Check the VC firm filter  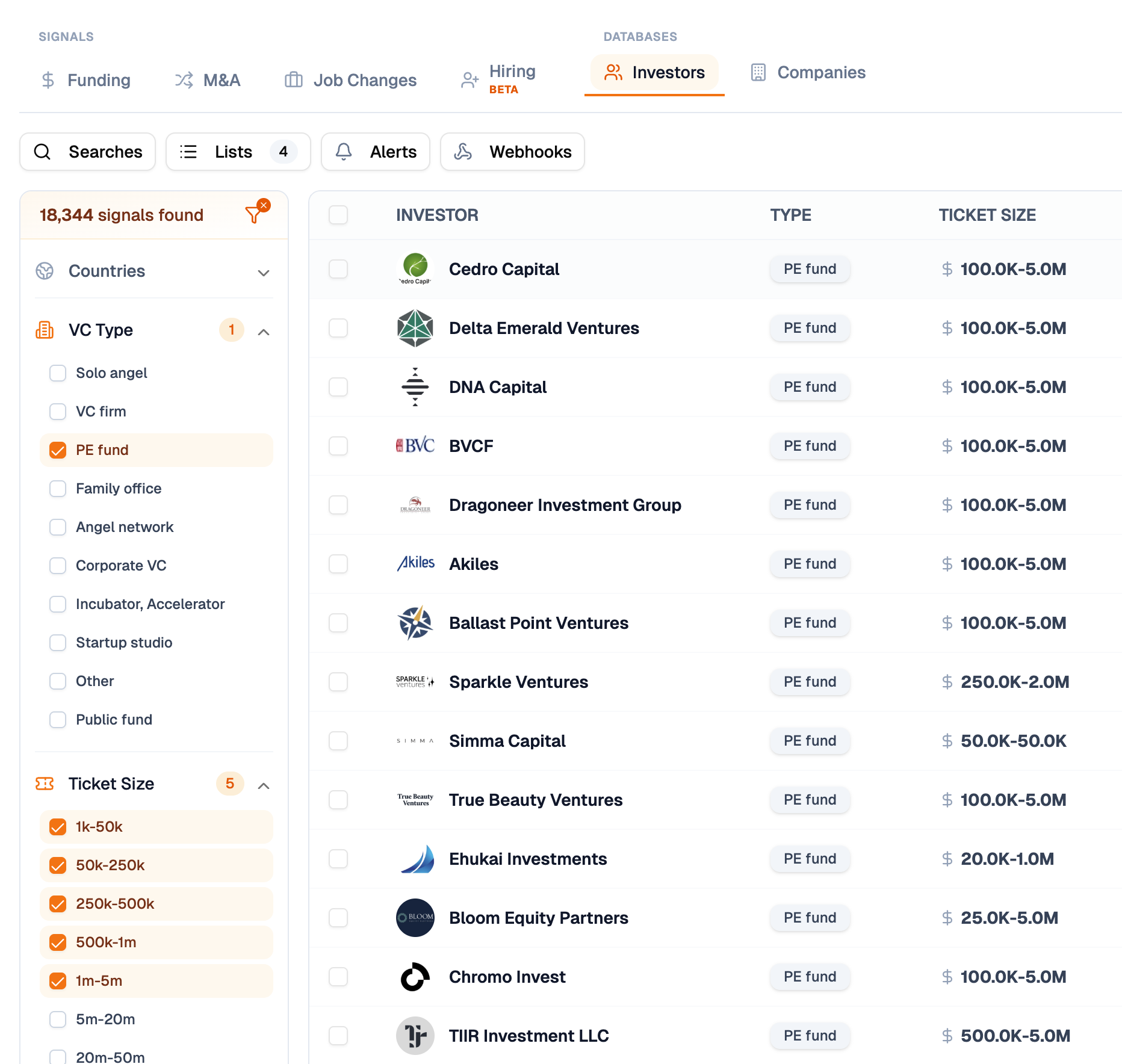(58, 412)
